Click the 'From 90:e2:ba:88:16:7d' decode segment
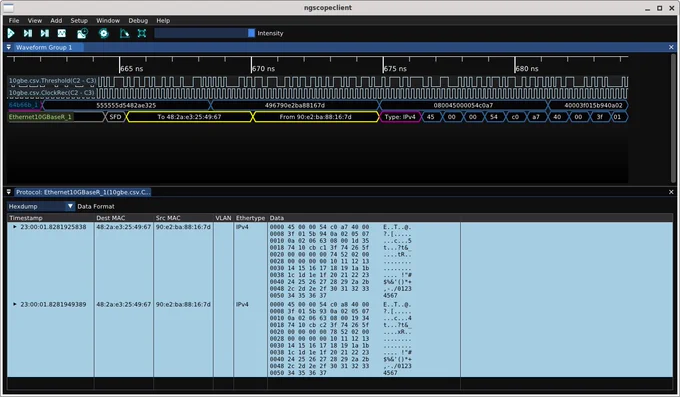The width and height of the screenshot is (680, 397). tap(315, 117)
